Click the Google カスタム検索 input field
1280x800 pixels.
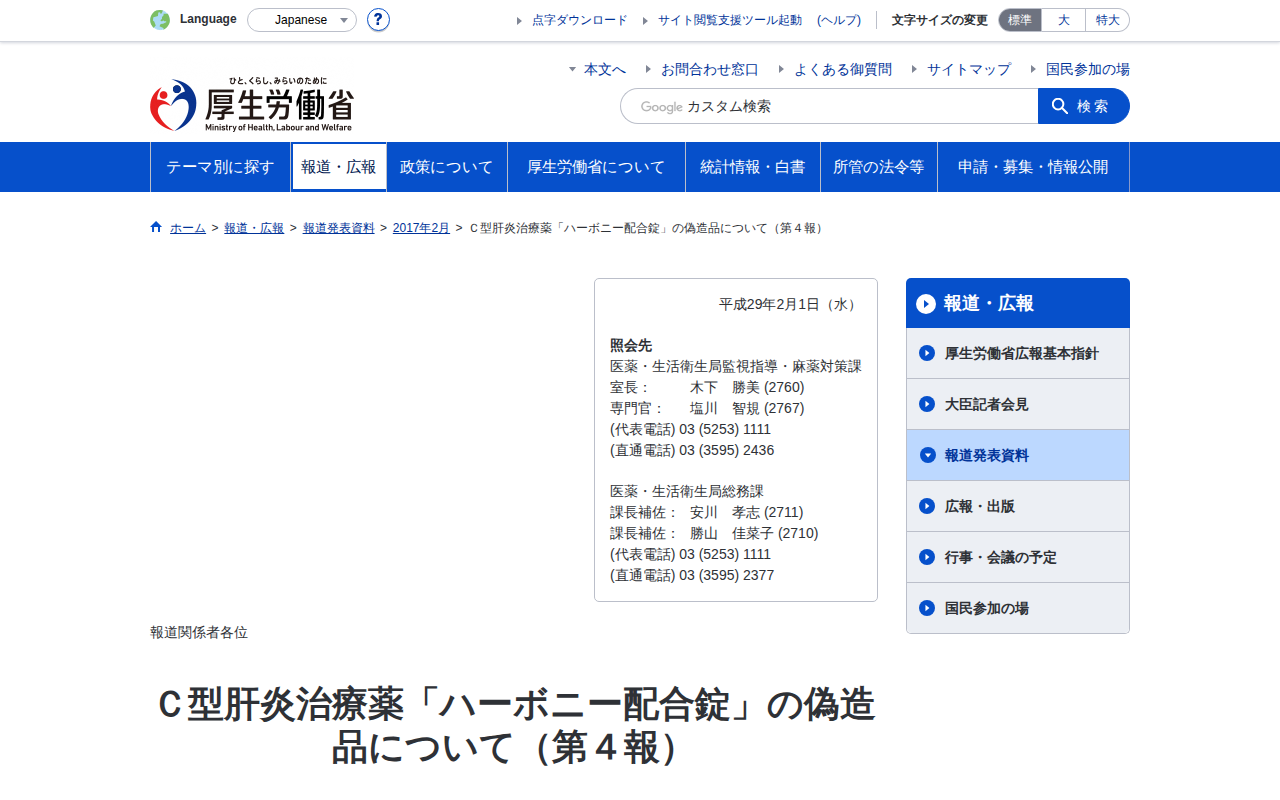pos(829,106)
